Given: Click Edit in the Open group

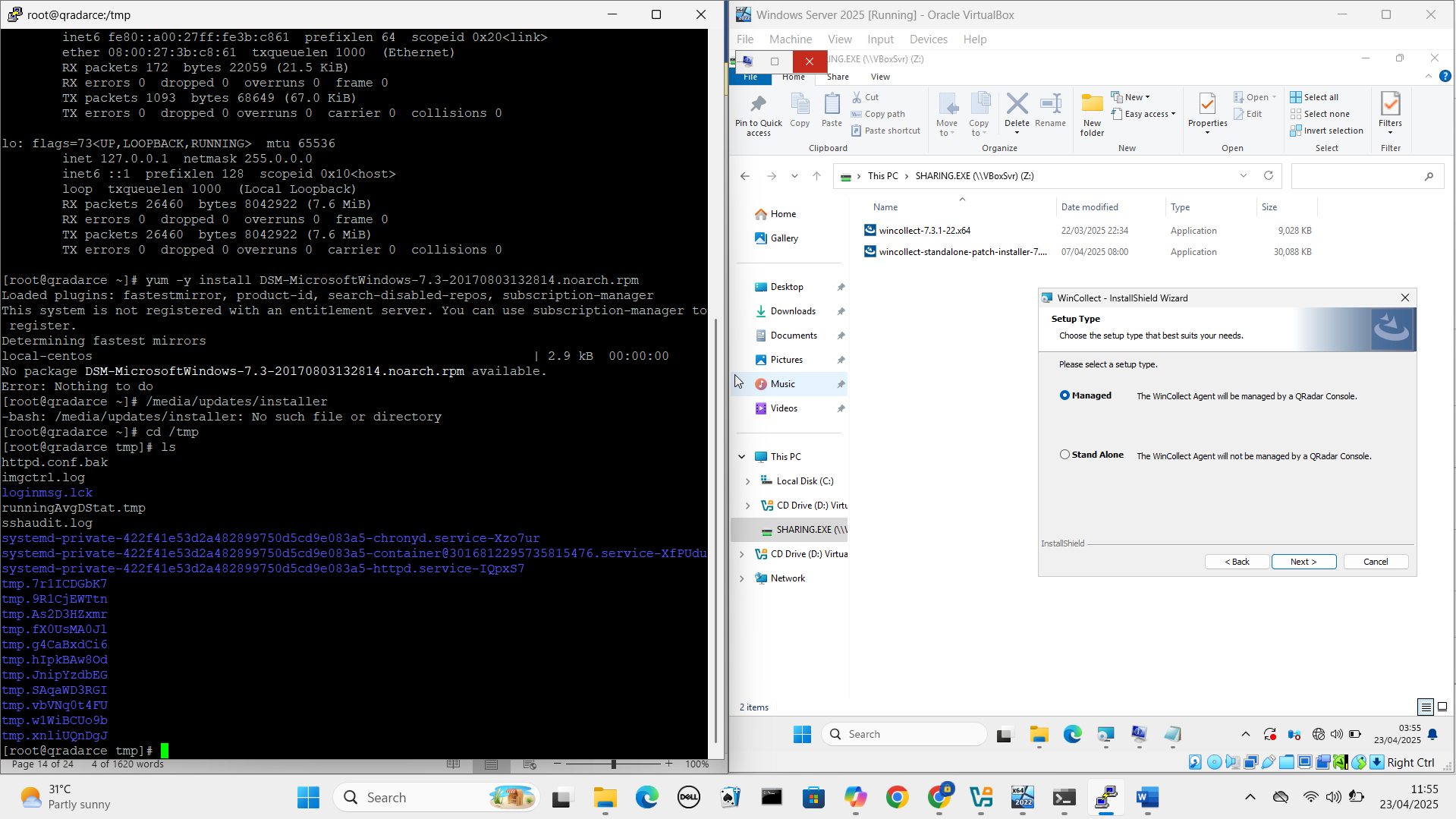Looking at the screenshot, I should 1248,114.
